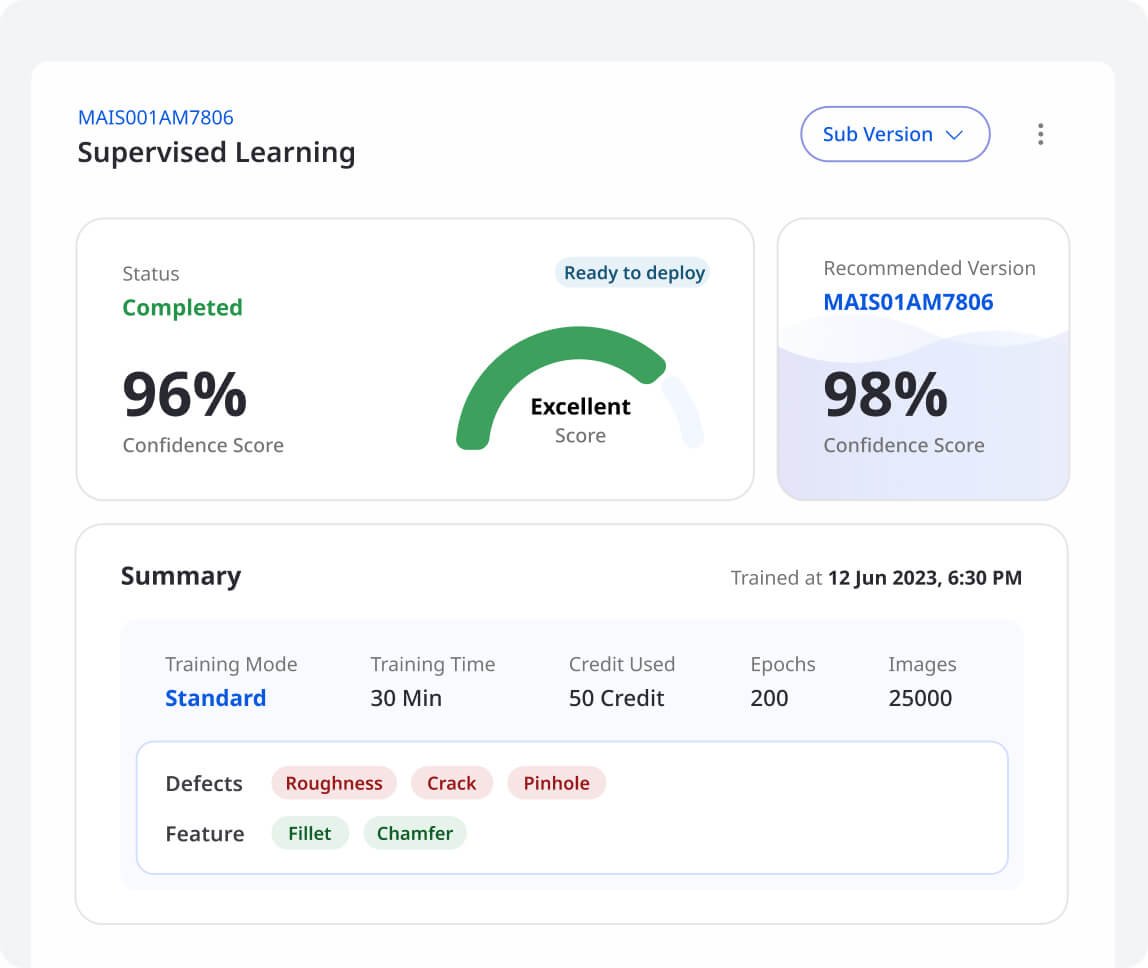Click the 25000 images count
1148x968 pixels.
(x=920, y=698)
